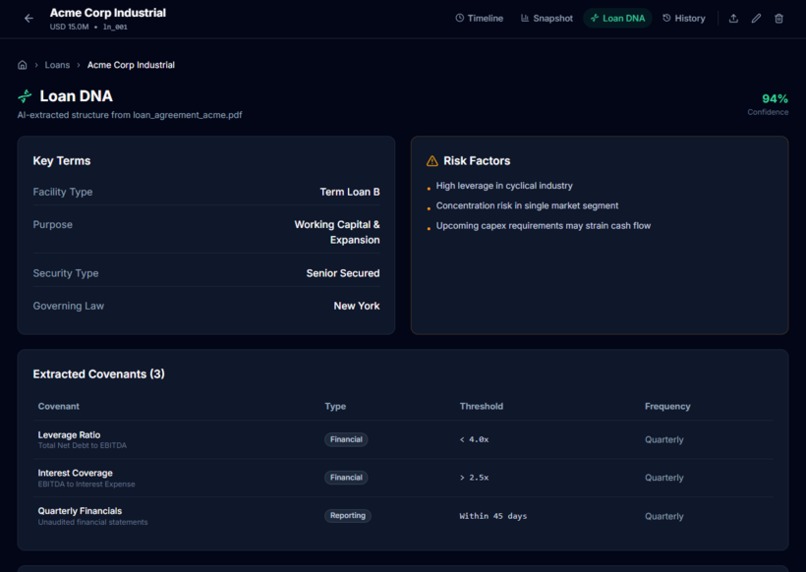Click the Facility Type label

tap(63, 192)
